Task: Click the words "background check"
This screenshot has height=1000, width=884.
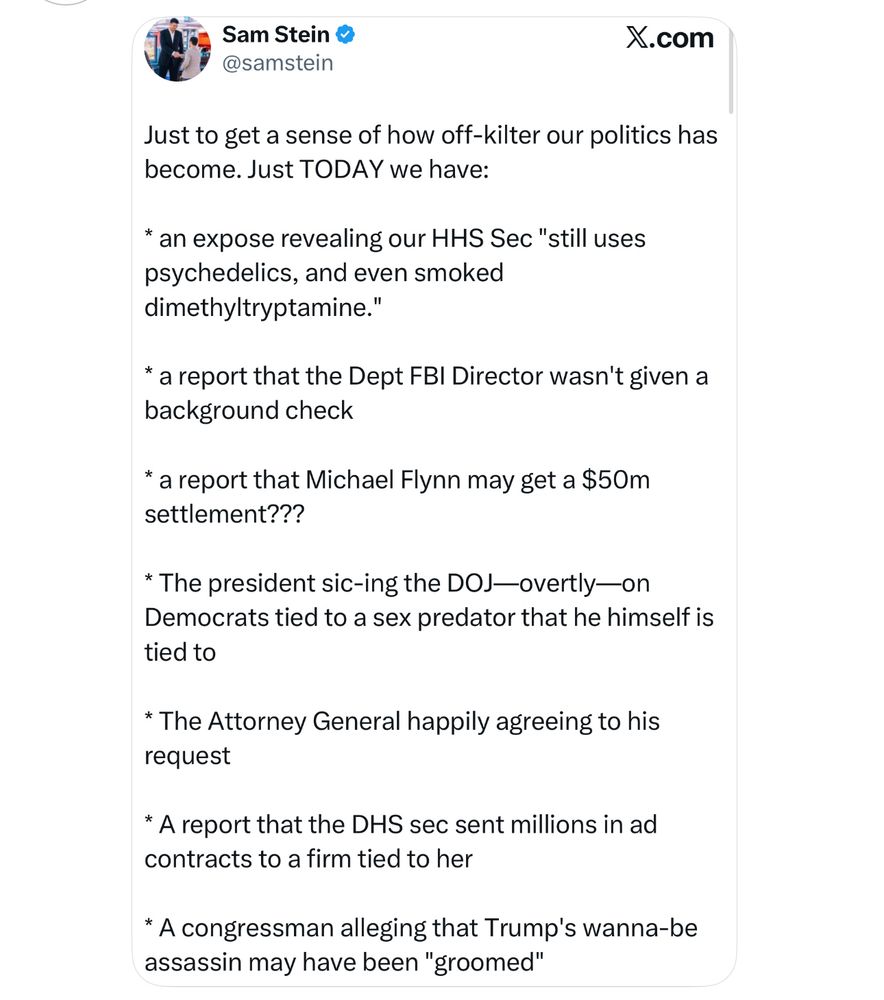Action: point(249,410)
